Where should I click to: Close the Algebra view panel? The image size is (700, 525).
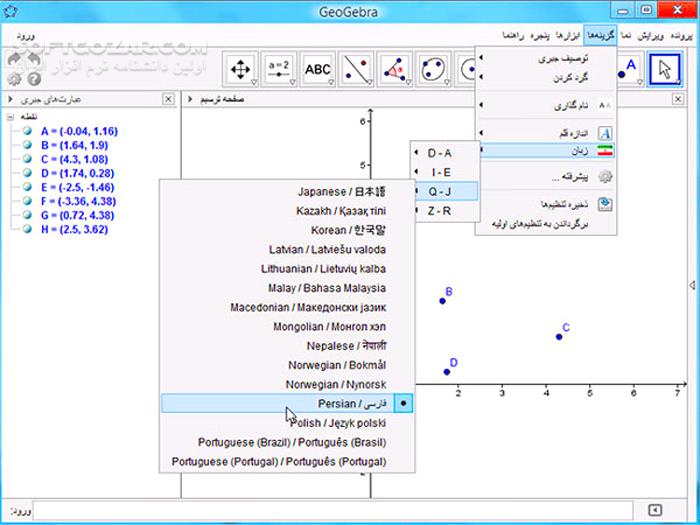point(168,99)
